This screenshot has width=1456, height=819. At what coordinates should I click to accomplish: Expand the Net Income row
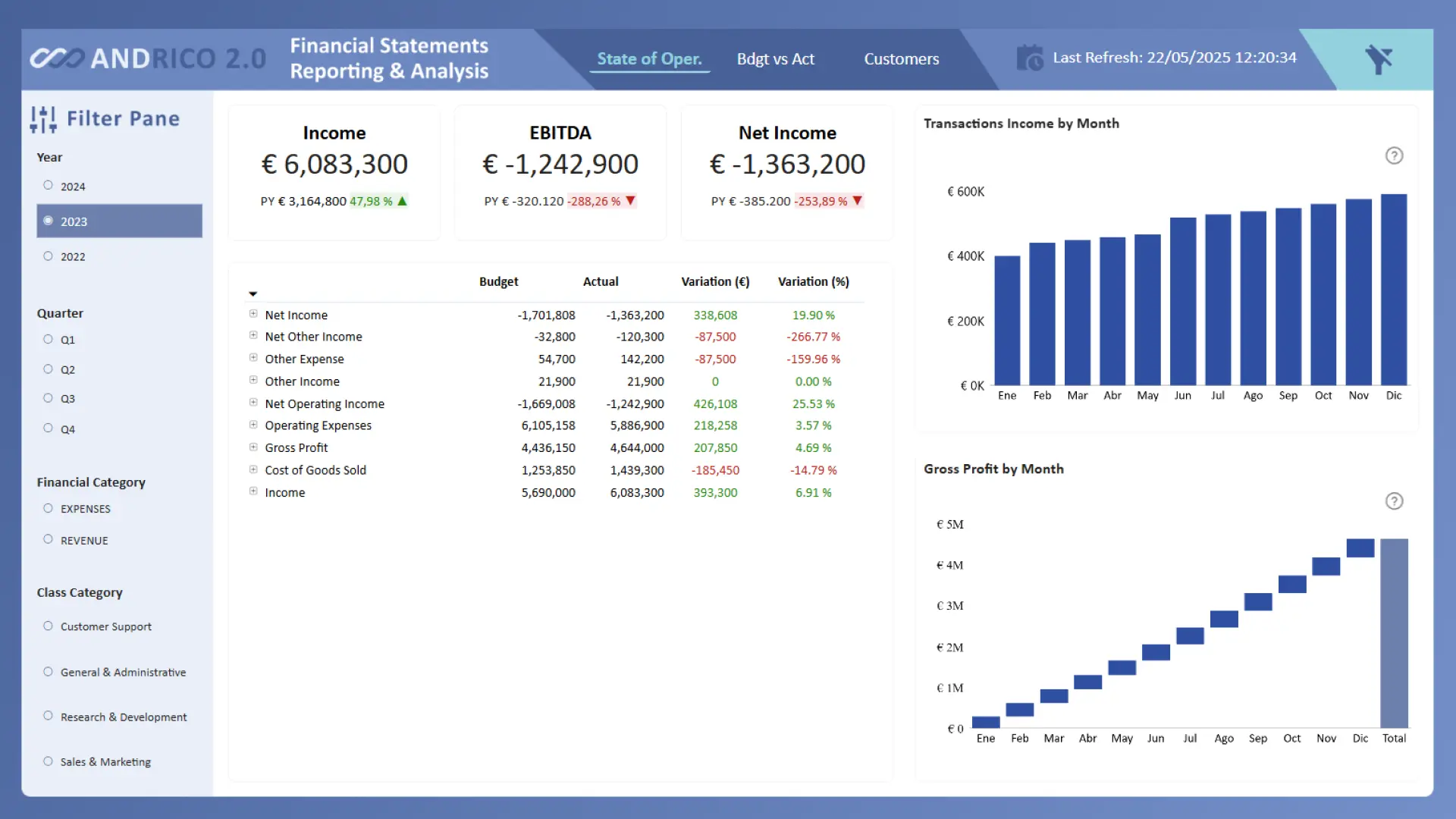pos(253,314)
